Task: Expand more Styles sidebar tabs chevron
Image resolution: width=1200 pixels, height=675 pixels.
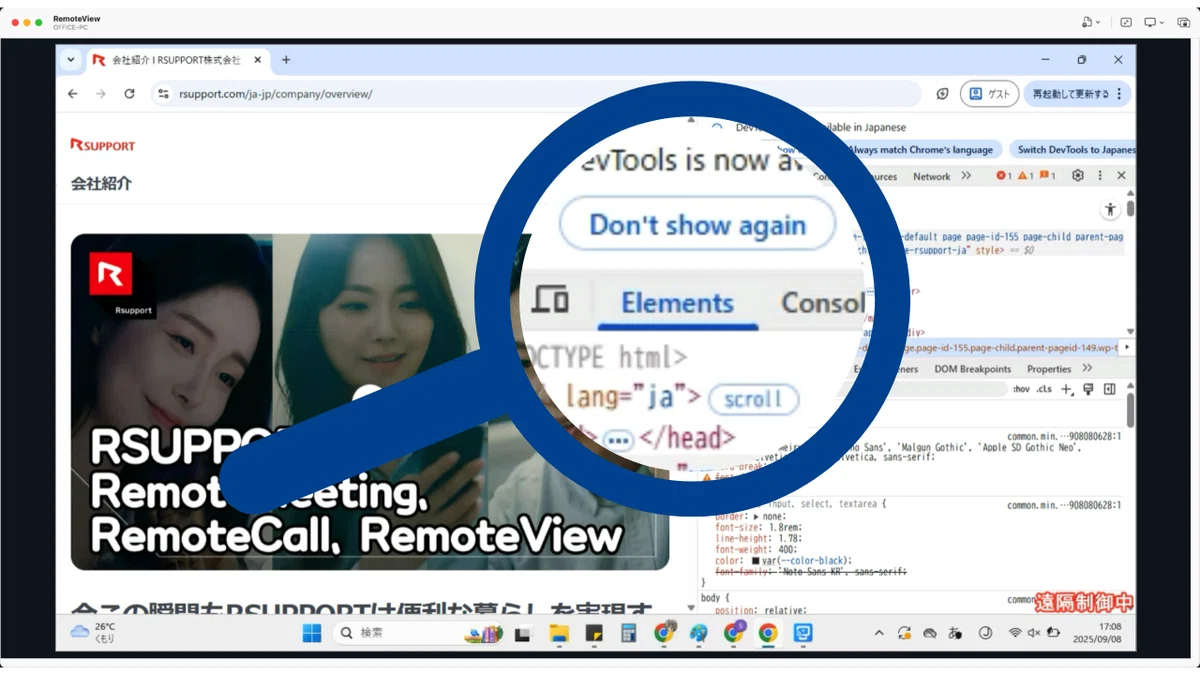Action: (x=1088, y=369)
